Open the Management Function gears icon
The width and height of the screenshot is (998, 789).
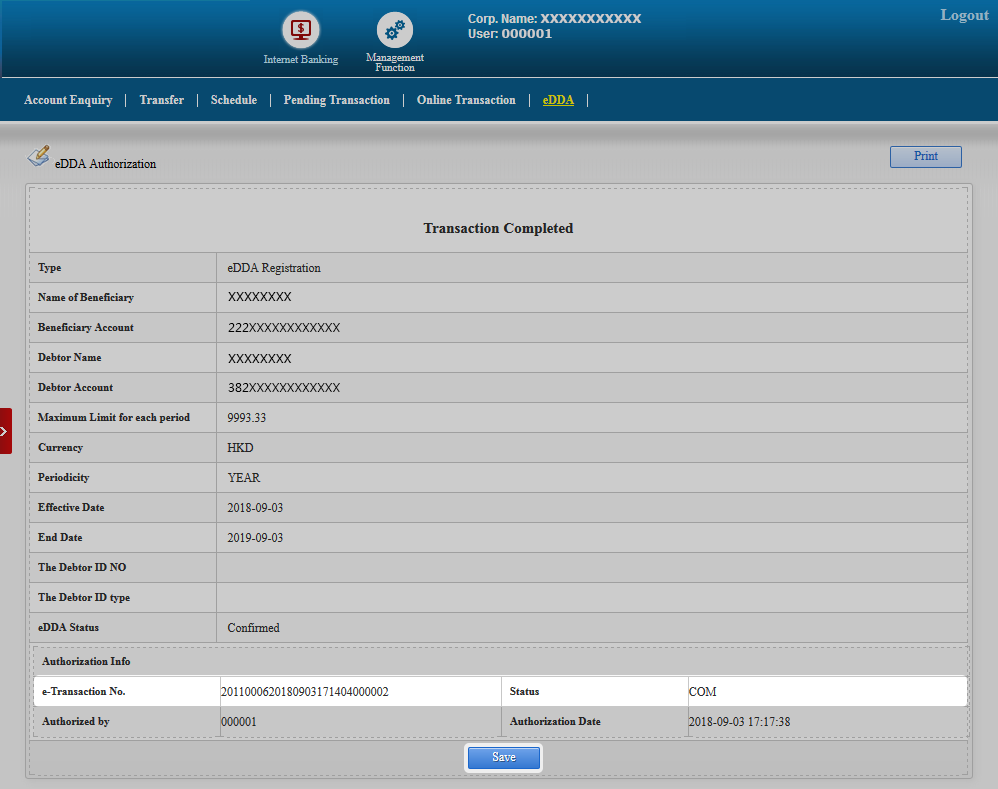click(x=395, y=31)
